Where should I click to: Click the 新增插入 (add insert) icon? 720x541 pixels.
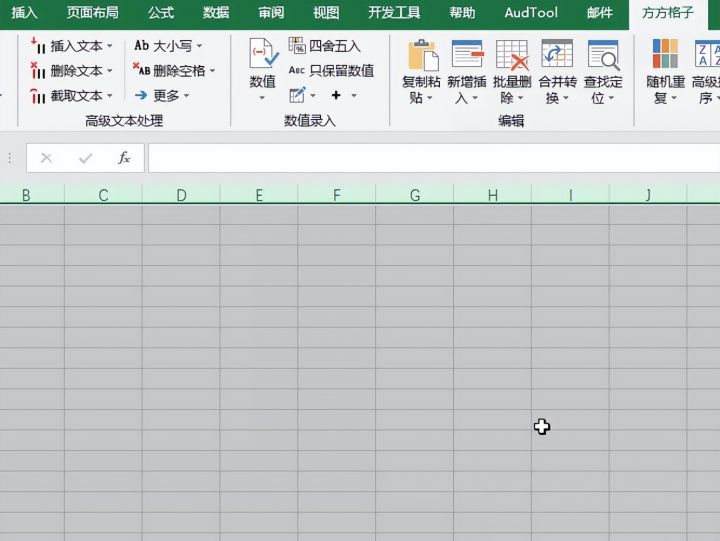pyautogui.click(x=467, y=55)
